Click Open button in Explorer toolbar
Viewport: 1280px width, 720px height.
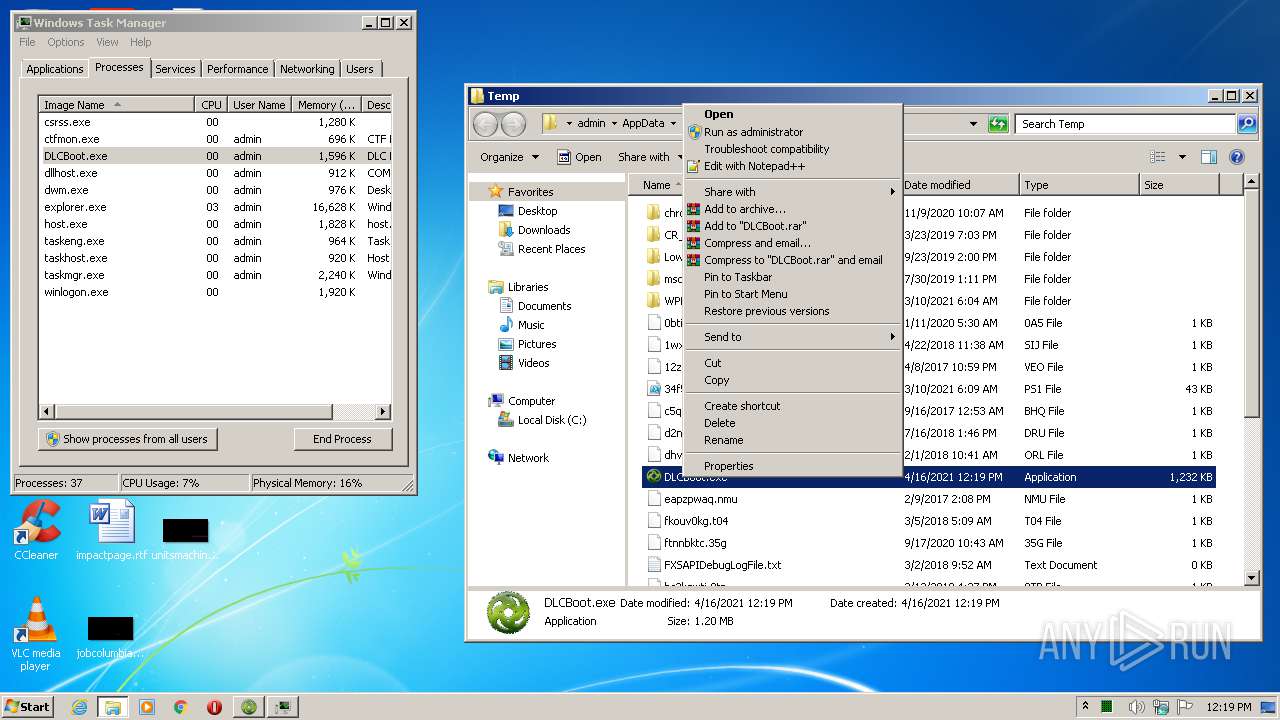tap(579, 157)
